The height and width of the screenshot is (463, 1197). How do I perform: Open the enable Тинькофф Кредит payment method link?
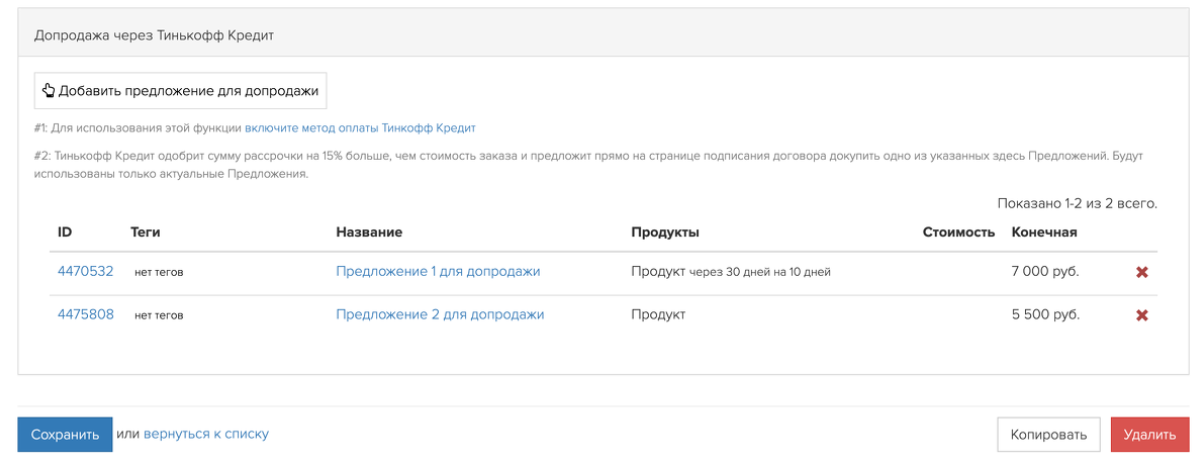click(360, 127)
